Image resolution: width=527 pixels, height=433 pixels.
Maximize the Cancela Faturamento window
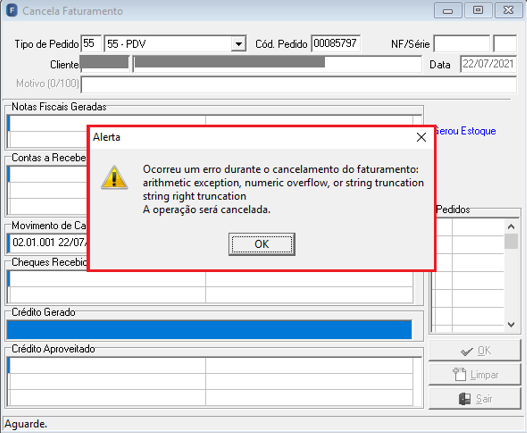(478, 10)
